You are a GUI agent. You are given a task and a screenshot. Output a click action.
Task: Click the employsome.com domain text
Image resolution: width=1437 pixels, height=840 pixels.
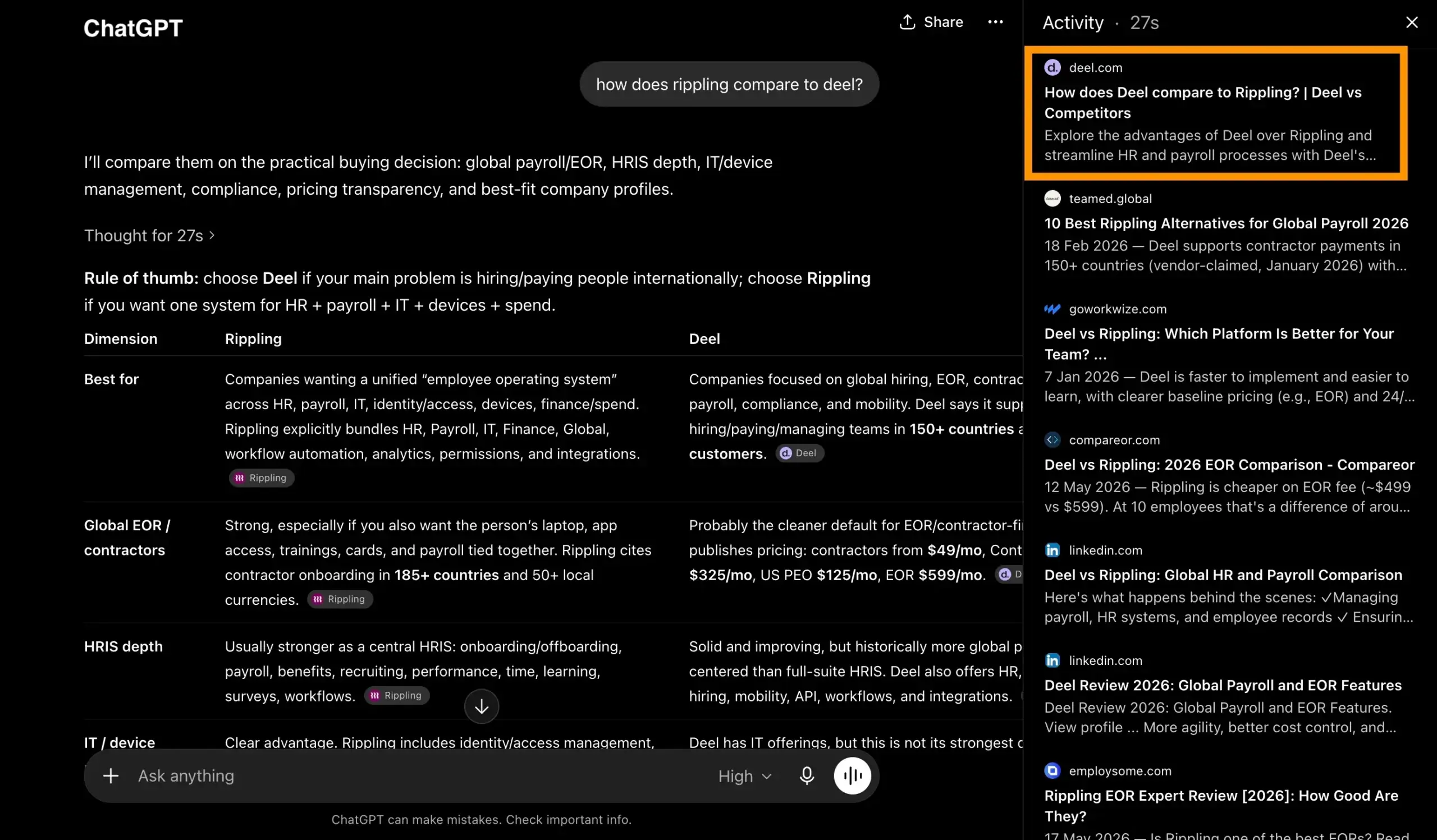pyautogui.click(x=1119, y=770)
